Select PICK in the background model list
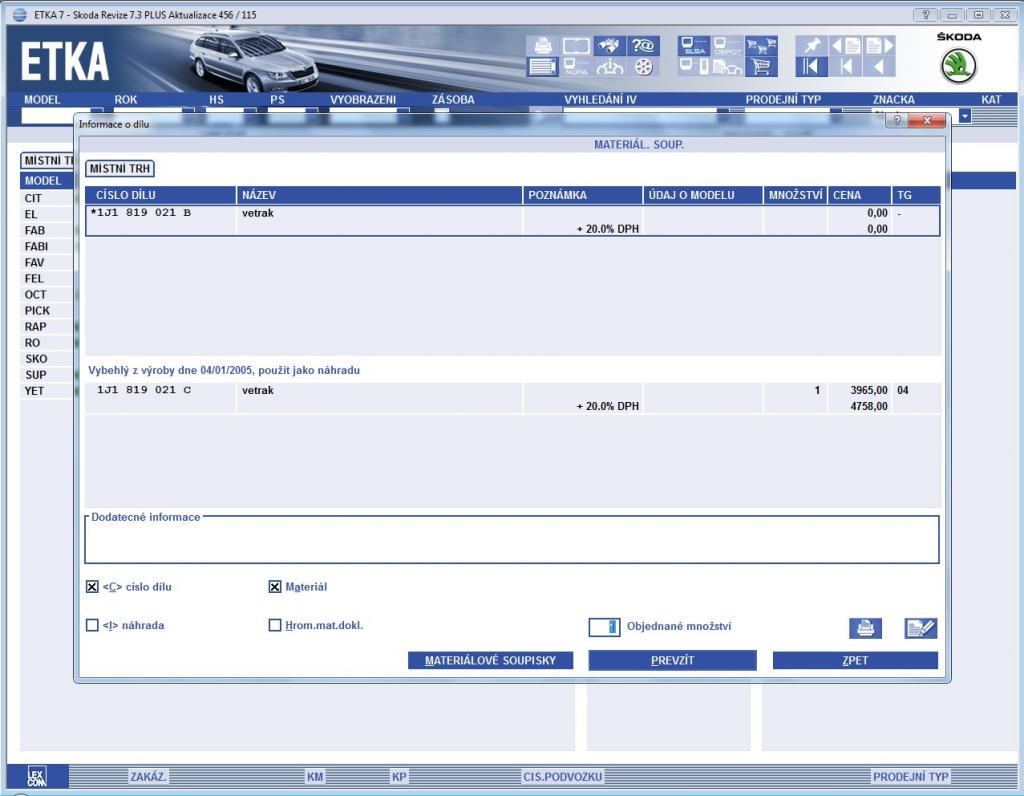Viewport: 1024px width, 796px height. click(x=37, y=311)
